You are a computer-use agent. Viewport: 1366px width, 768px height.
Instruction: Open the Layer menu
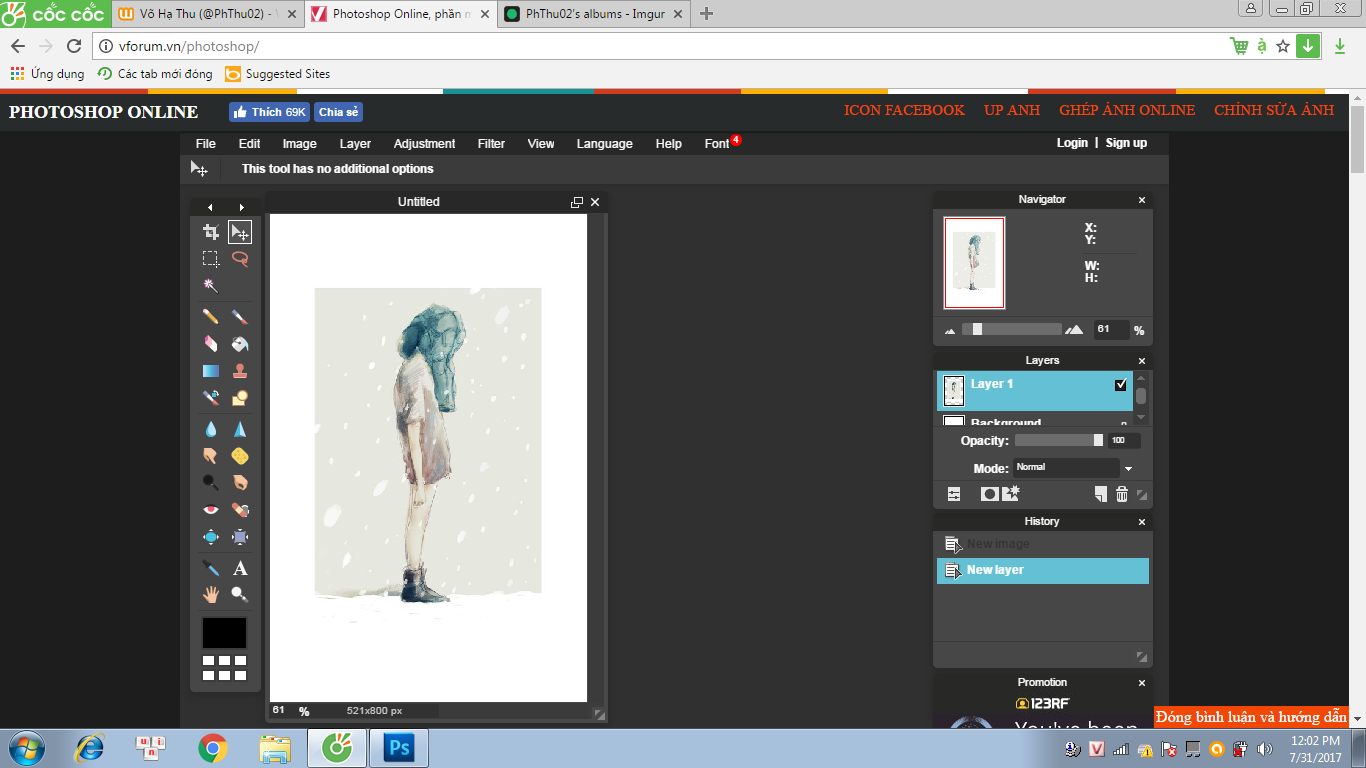coord(355,144)
